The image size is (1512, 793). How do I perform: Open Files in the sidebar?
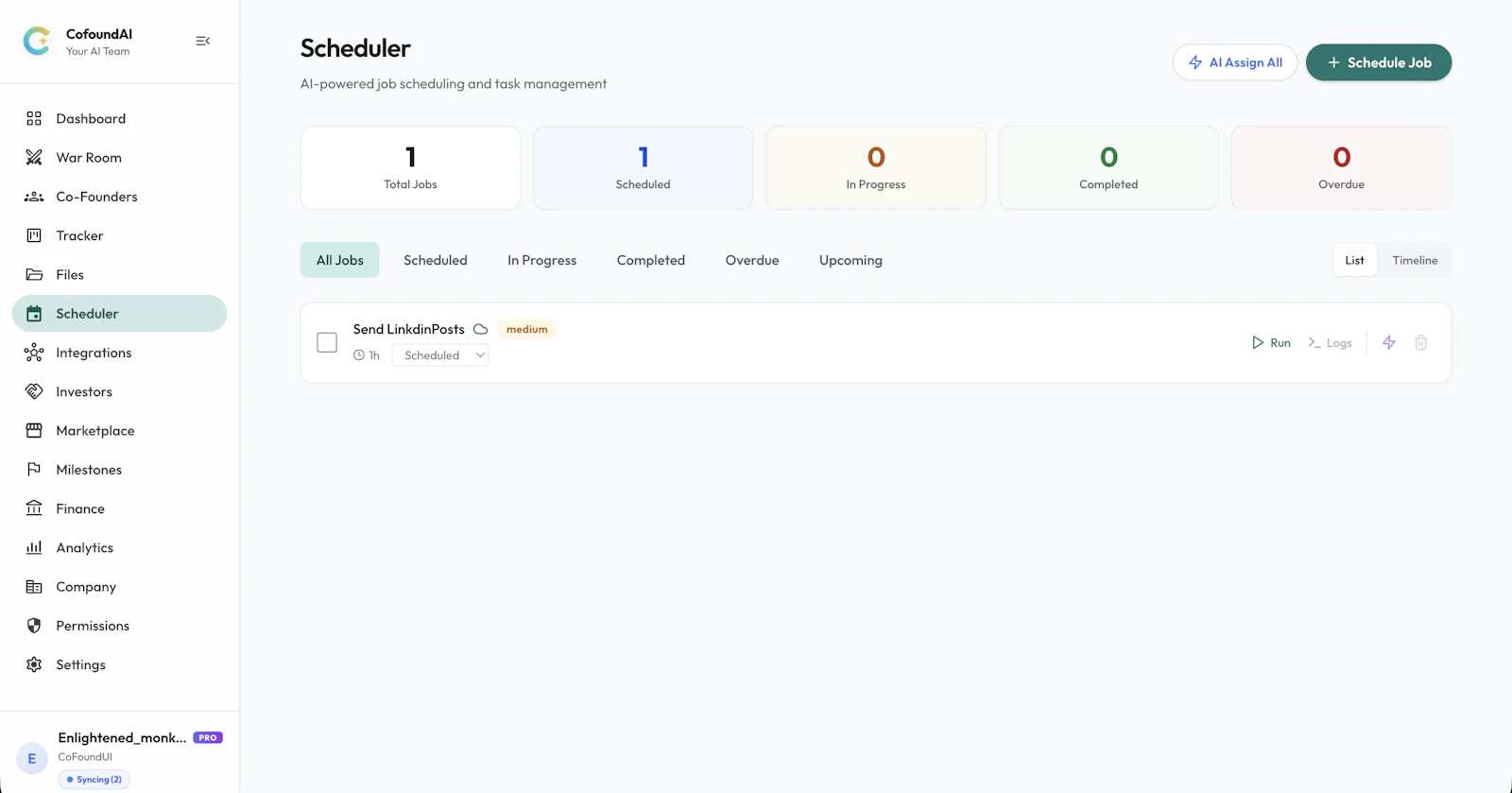pyautogui.click(x=119, y=274)
